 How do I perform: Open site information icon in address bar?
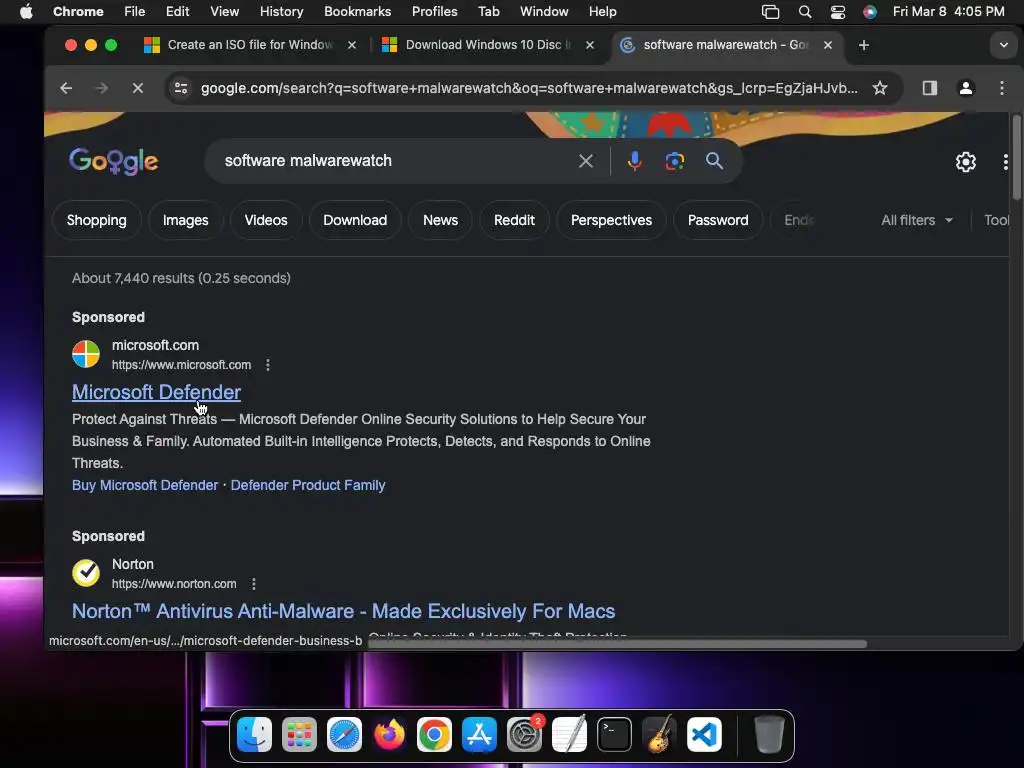(x=181, y=88)
